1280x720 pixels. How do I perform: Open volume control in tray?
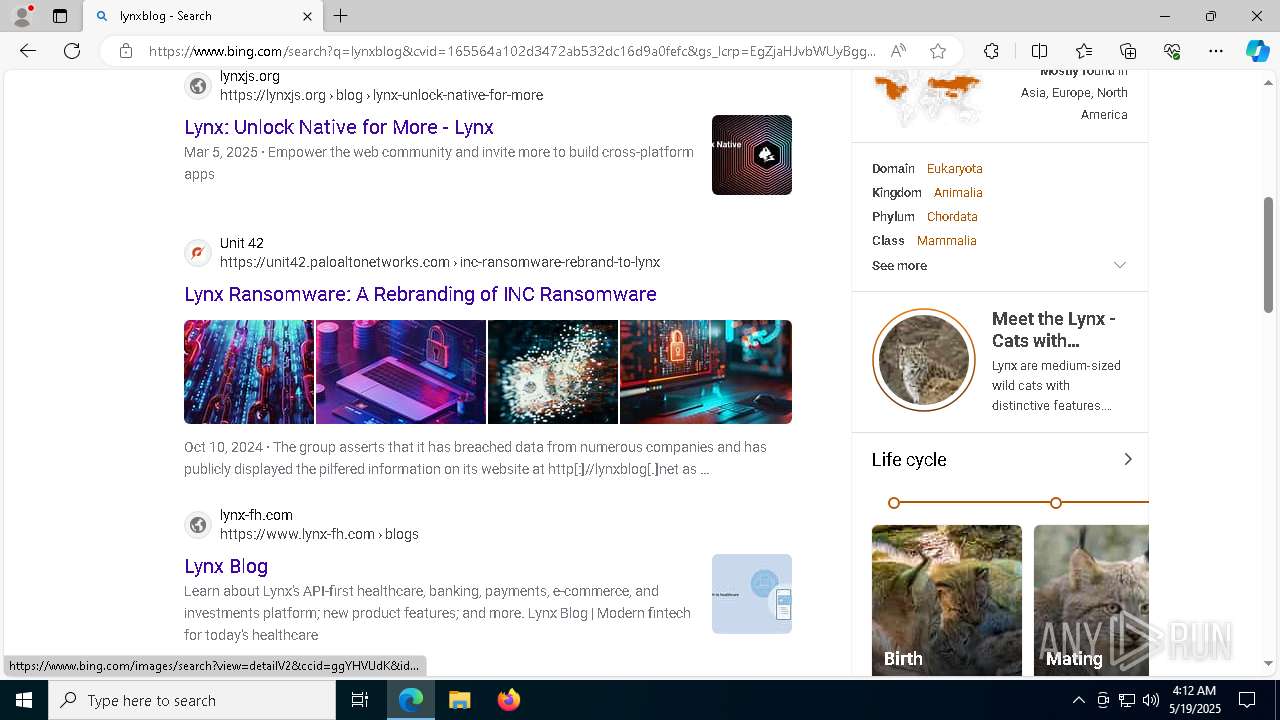coord(1150,700)
